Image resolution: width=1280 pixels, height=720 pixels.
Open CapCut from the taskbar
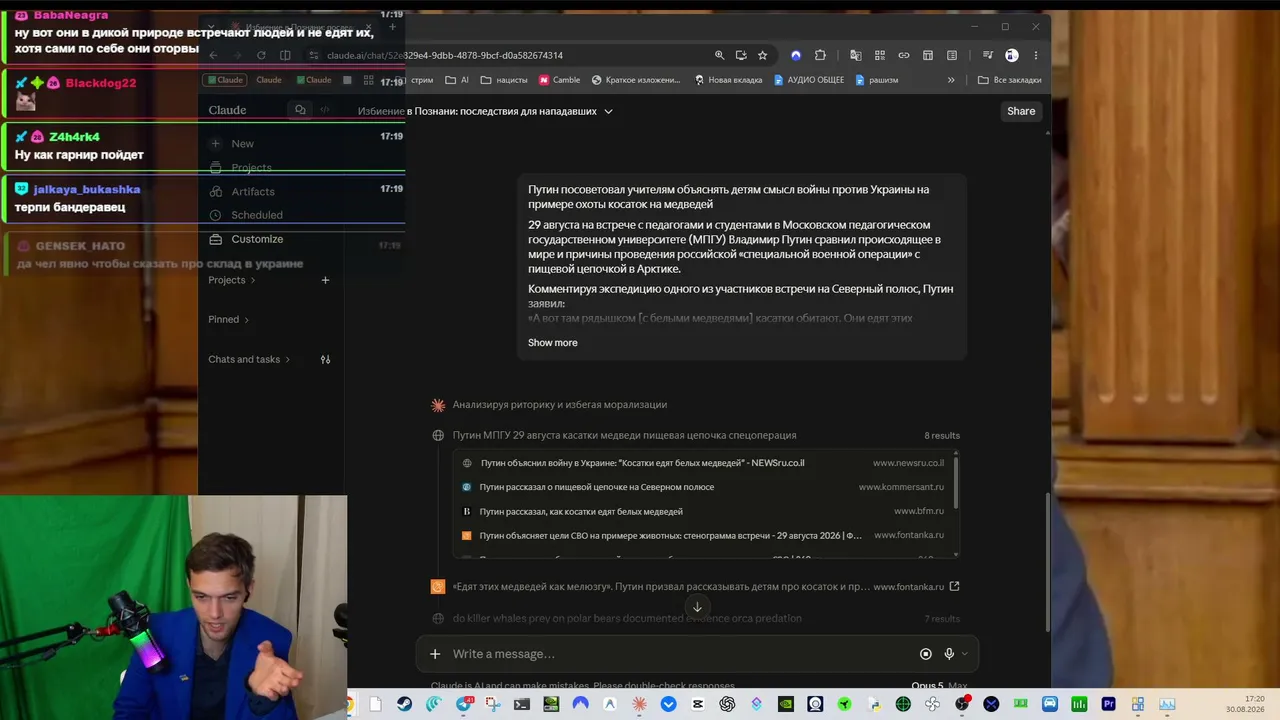[698, 704]
